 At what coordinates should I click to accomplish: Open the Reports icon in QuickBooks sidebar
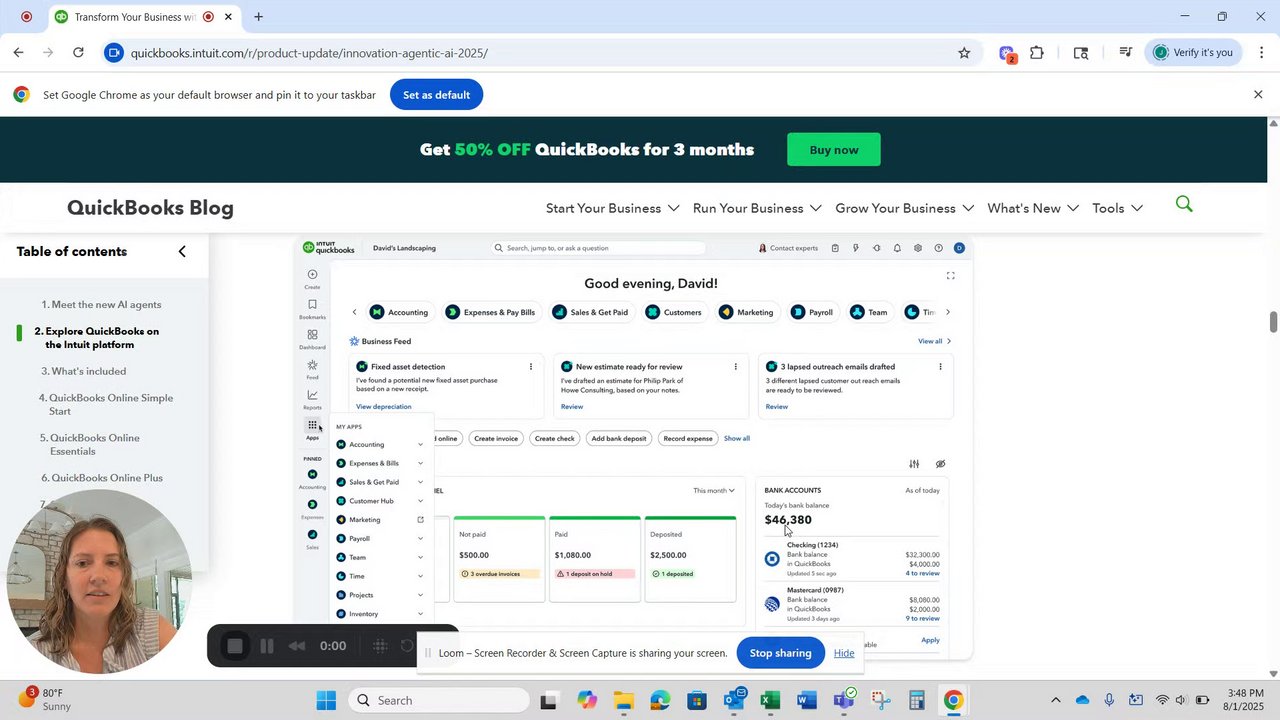(x=312, y=395)
